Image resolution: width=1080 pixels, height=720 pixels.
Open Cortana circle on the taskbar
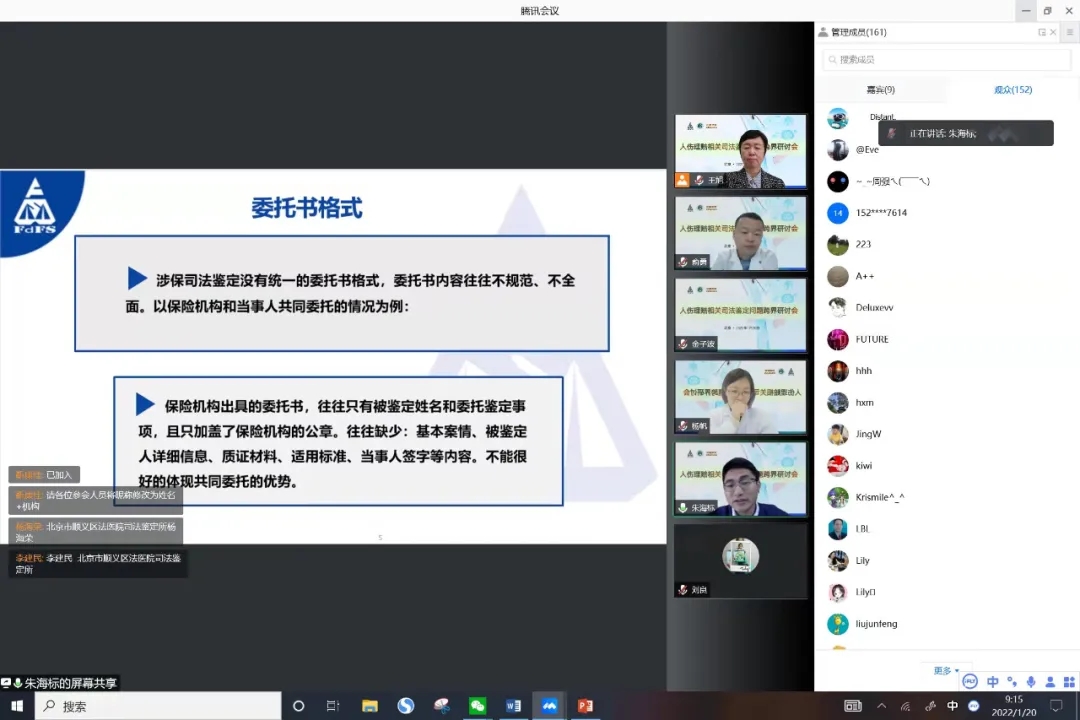(x=298, y=706)
